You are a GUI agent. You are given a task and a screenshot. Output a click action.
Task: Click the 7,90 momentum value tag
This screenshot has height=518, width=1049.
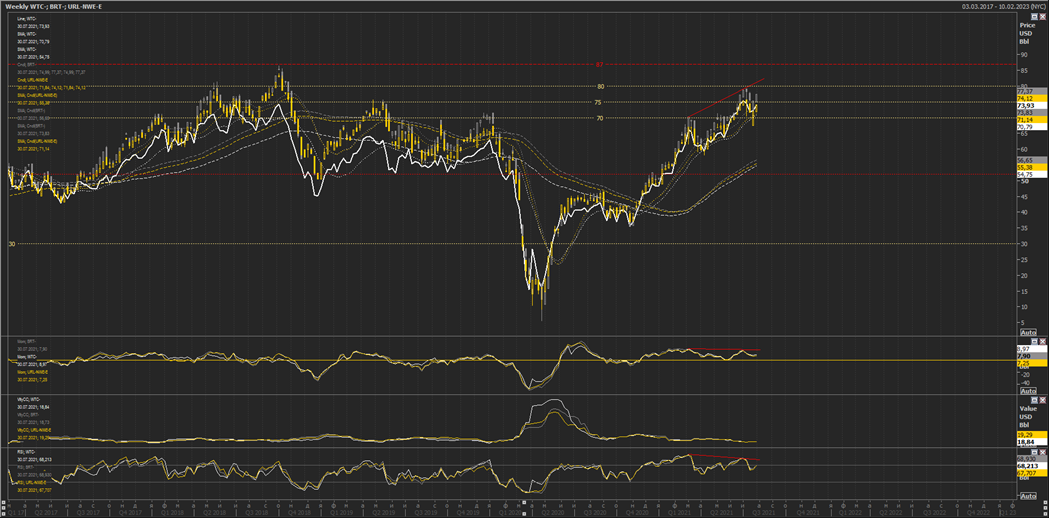coord(1032,356)
